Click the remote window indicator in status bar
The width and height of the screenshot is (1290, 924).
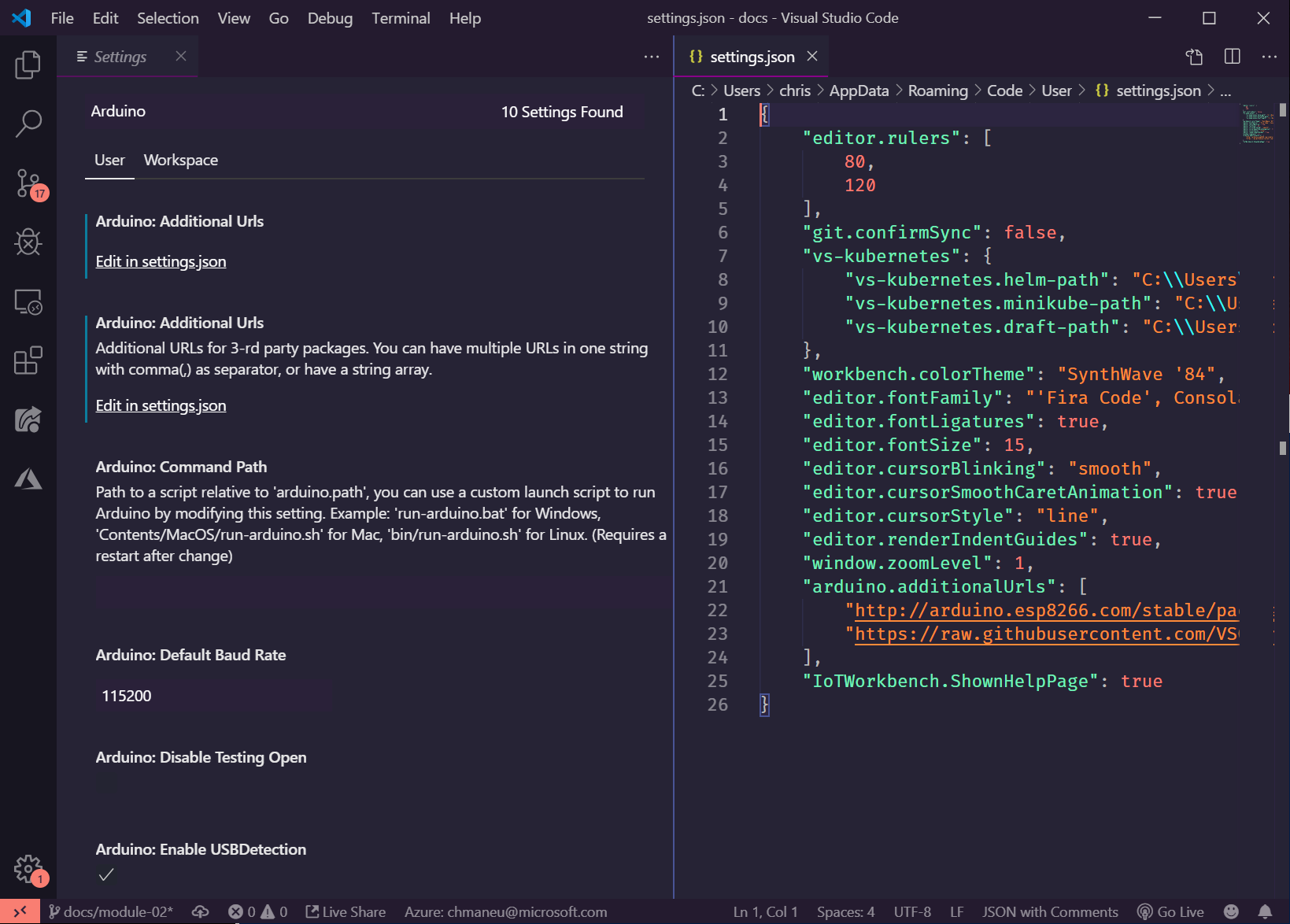(20, 911)
